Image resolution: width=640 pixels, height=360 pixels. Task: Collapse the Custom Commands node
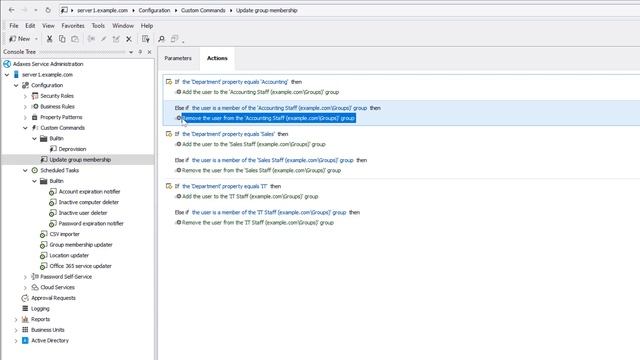[25, 128]
